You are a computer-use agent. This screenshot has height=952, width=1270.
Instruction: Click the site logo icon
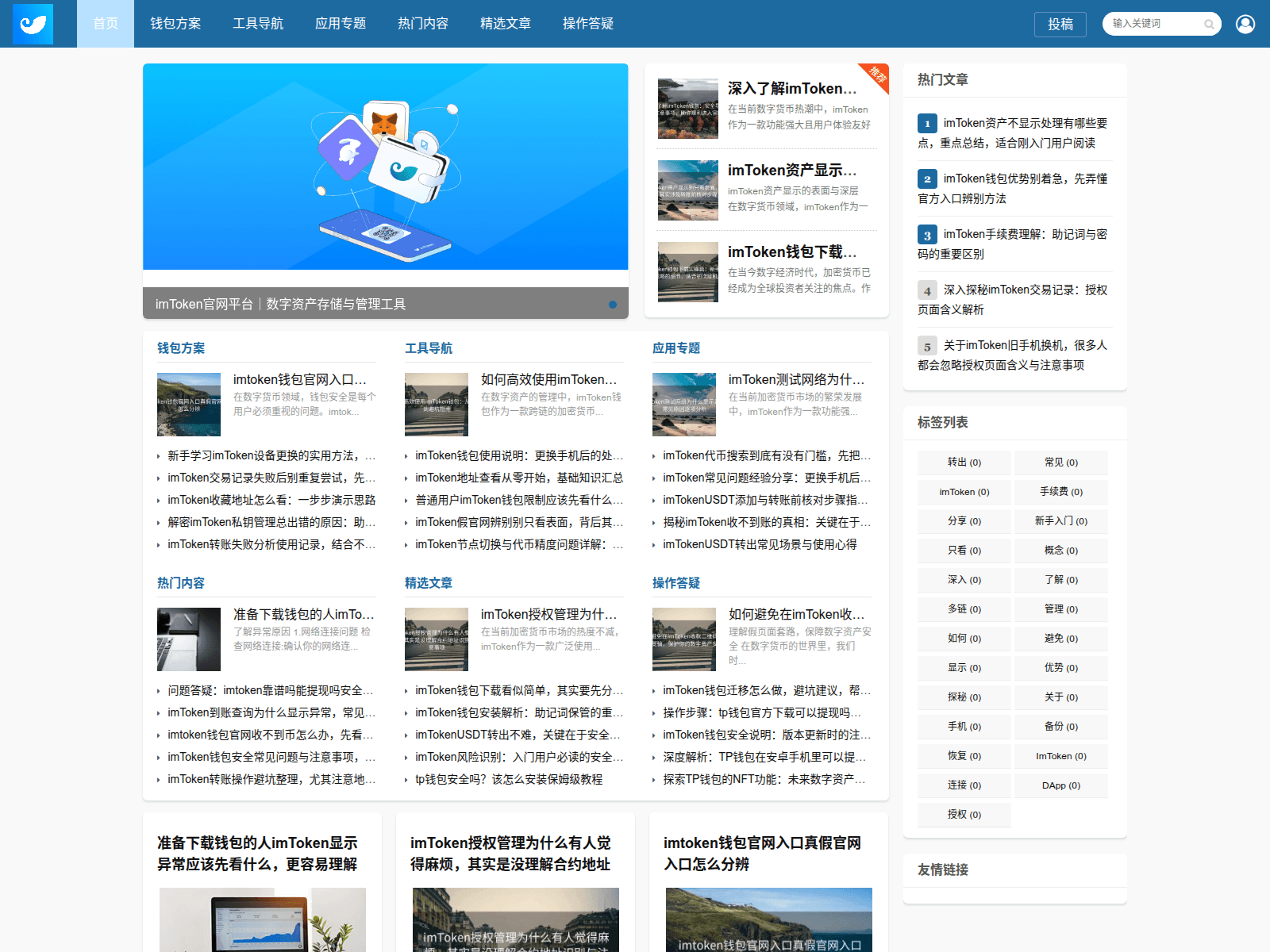click(33, 24)
